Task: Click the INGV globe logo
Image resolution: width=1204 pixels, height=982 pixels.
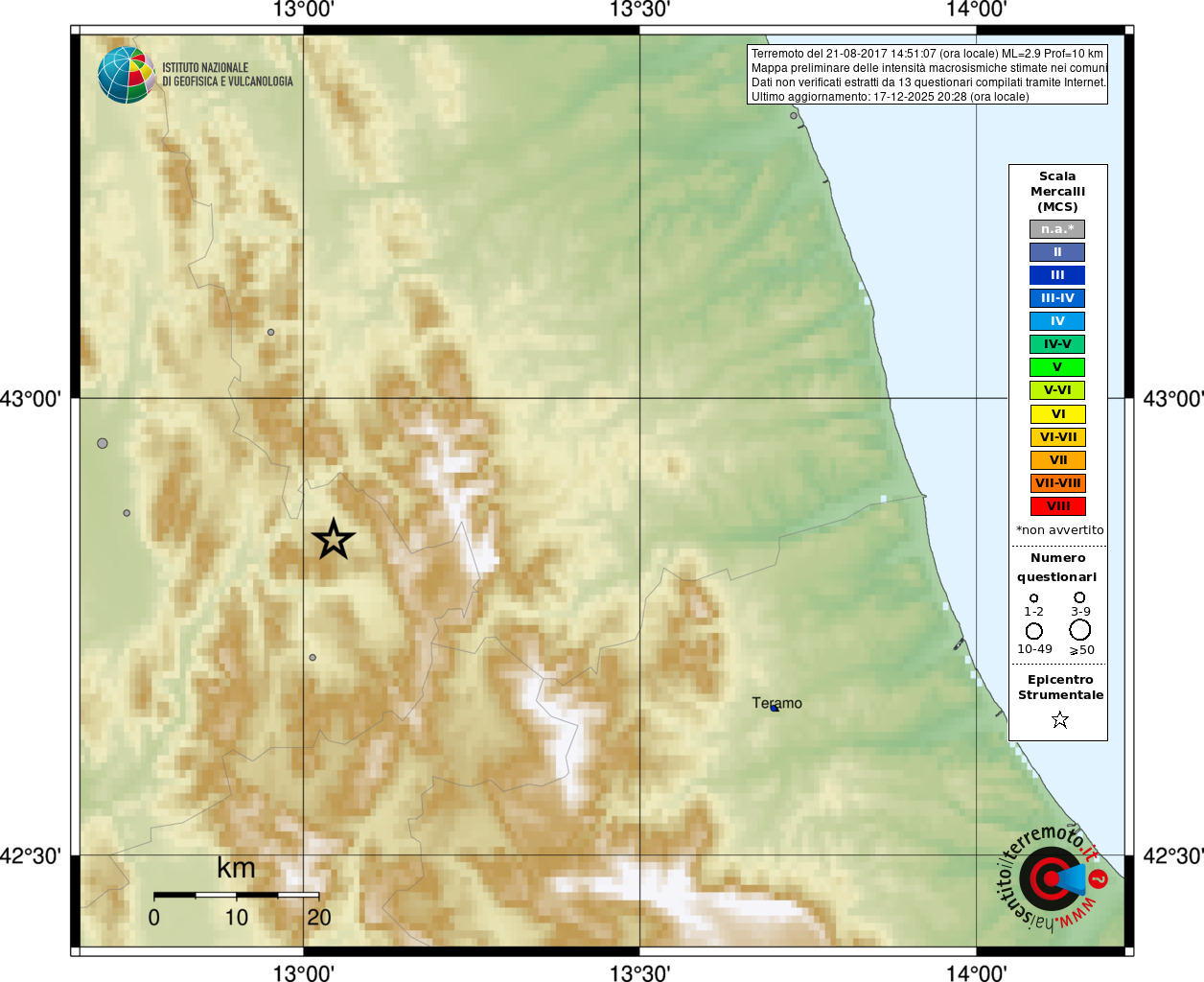Action: point(127,75)
